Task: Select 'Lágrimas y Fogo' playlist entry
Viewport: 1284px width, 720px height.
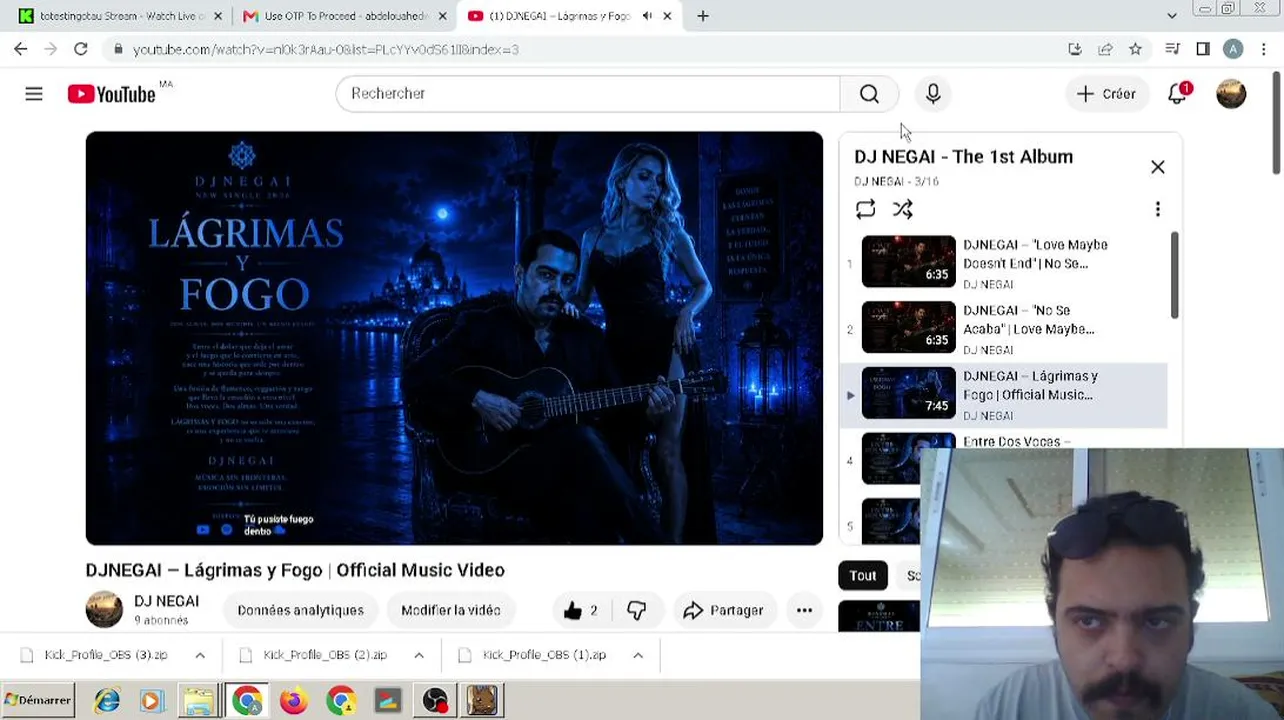Action: click(1003, 395)
